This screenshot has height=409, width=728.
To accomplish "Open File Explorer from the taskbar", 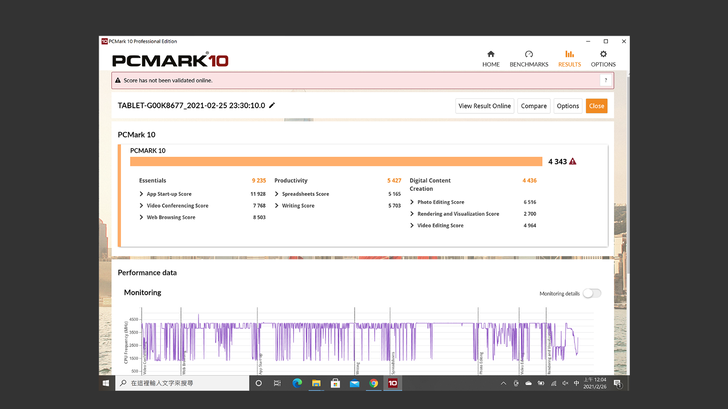I will coord(316,383).
